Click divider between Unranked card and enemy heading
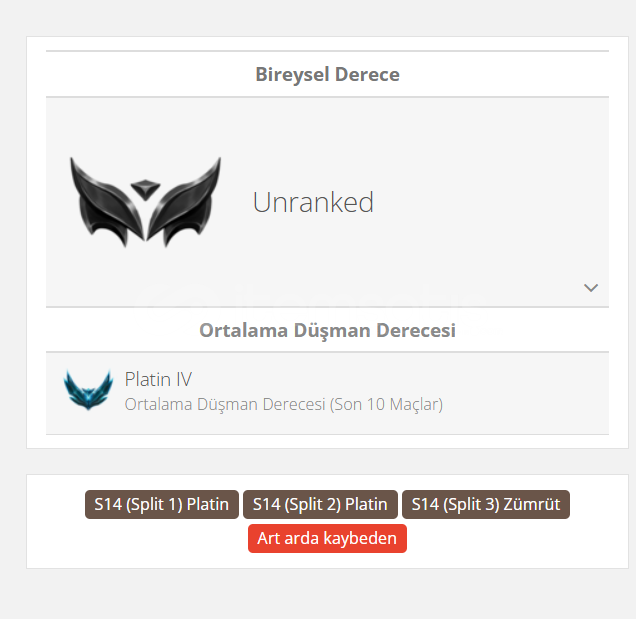 tap(327, 307)
